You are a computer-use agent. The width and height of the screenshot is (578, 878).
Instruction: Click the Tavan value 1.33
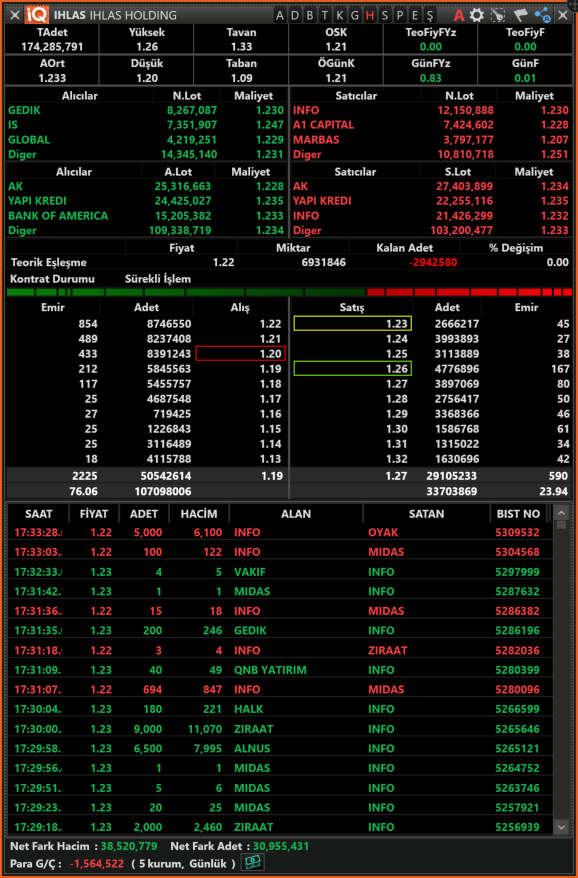(241, 47)
